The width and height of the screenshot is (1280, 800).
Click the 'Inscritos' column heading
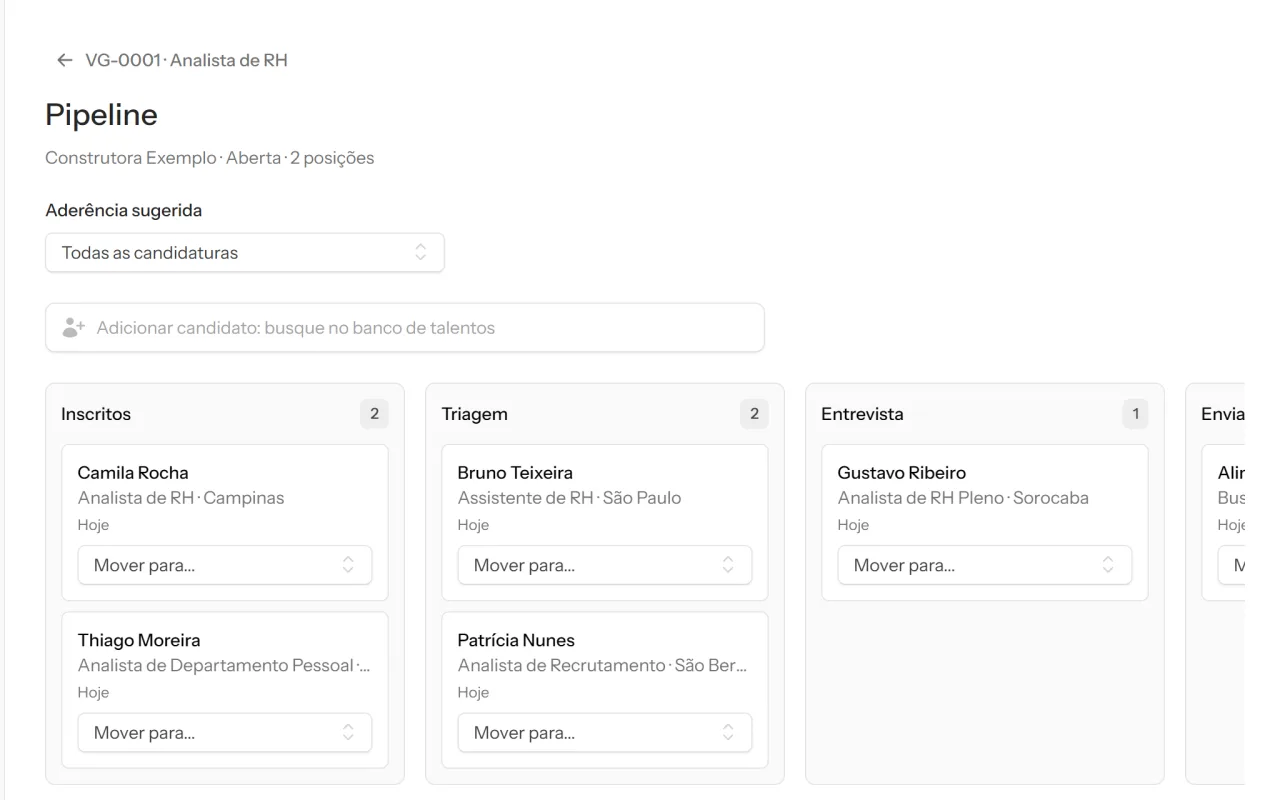(96, 414)
